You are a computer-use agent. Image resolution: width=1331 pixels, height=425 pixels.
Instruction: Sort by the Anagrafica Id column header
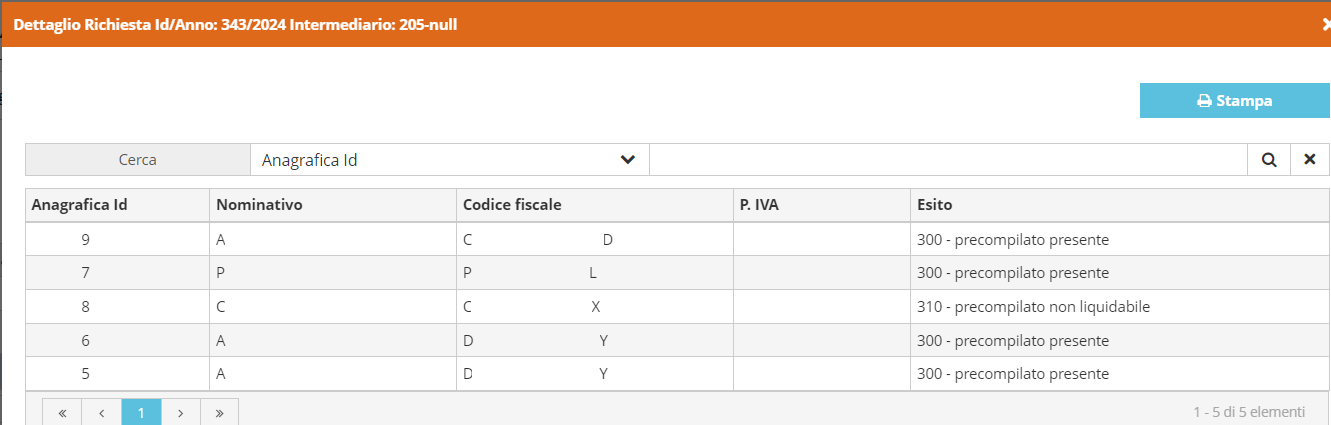79,205
